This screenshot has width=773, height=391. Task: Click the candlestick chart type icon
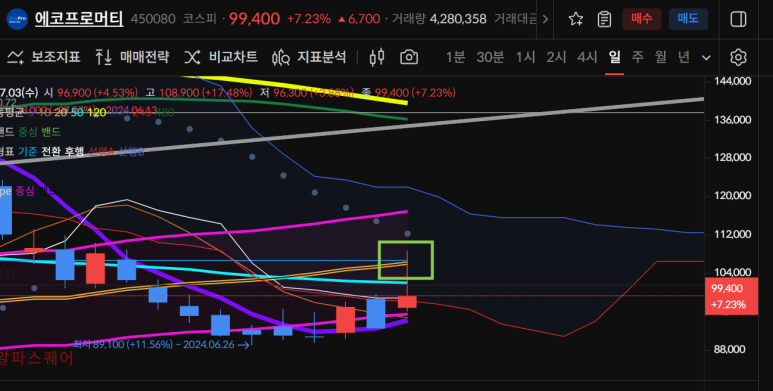coord(377,57)
